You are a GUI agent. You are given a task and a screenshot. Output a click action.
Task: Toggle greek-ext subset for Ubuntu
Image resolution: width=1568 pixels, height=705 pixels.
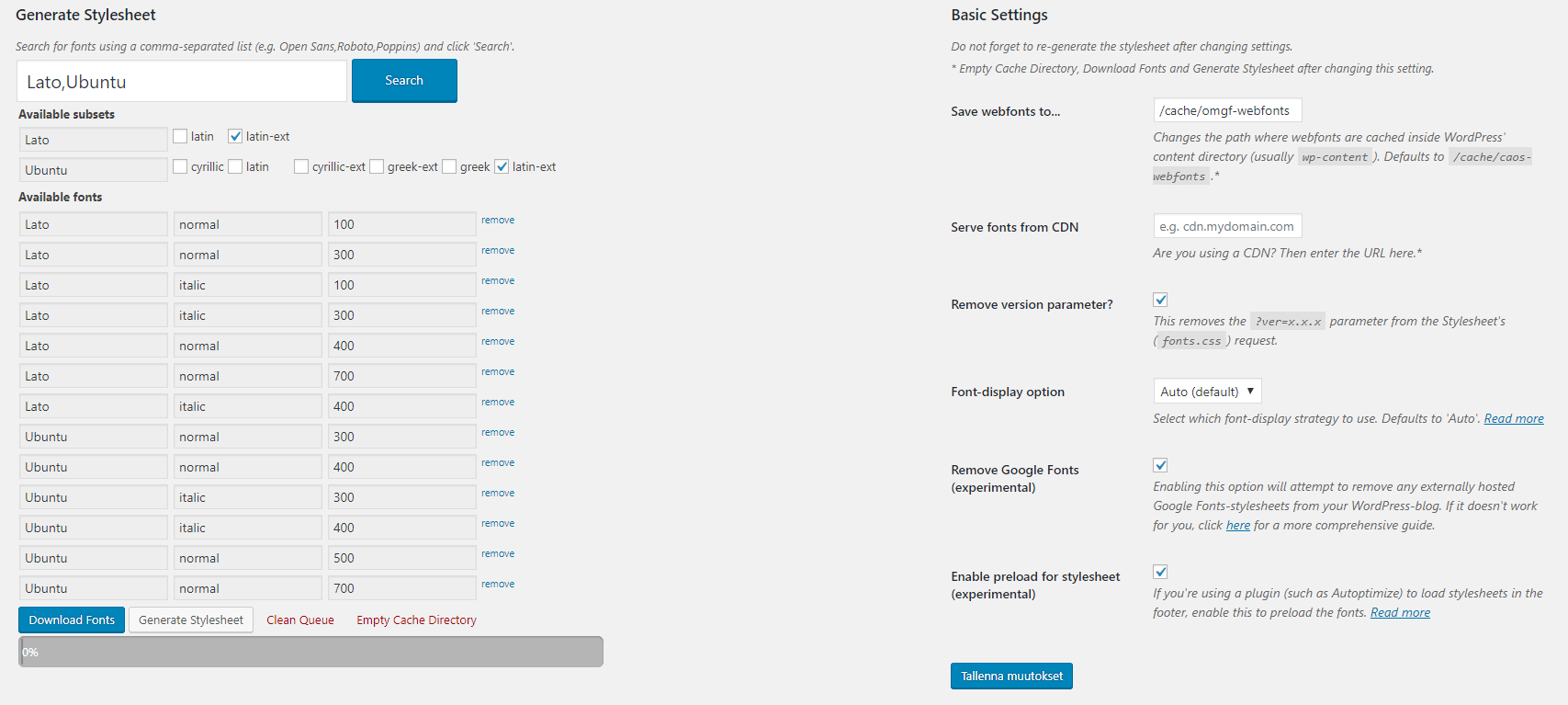tap(377, 167)
